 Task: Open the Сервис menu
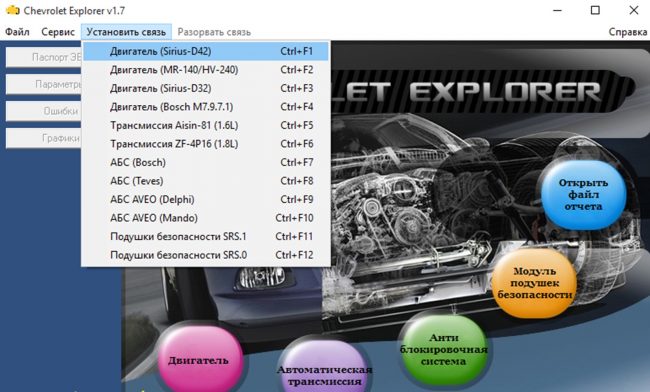[58, 32]
